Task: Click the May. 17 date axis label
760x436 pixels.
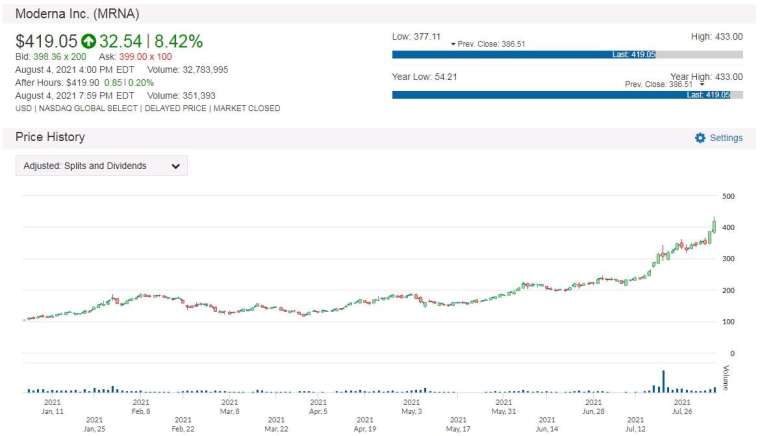Action: coord(458,424)
